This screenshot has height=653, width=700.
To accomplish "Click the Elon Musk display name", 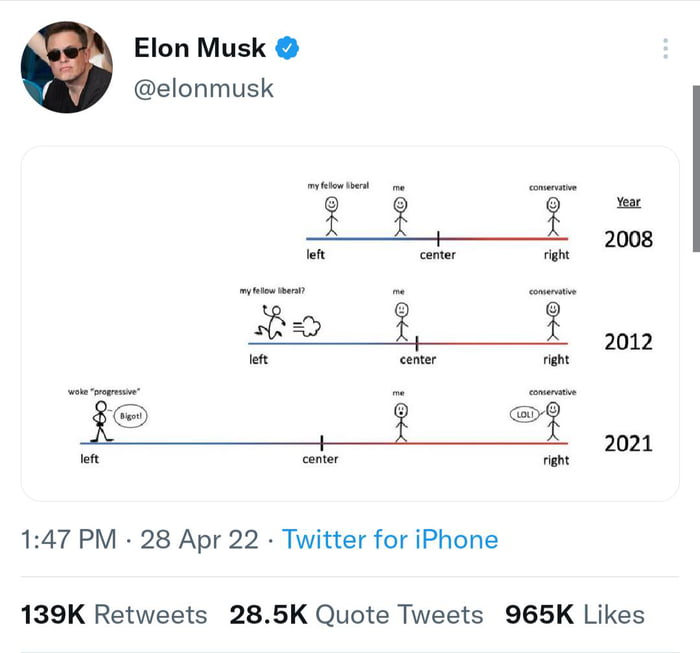I will coord(200,48).
